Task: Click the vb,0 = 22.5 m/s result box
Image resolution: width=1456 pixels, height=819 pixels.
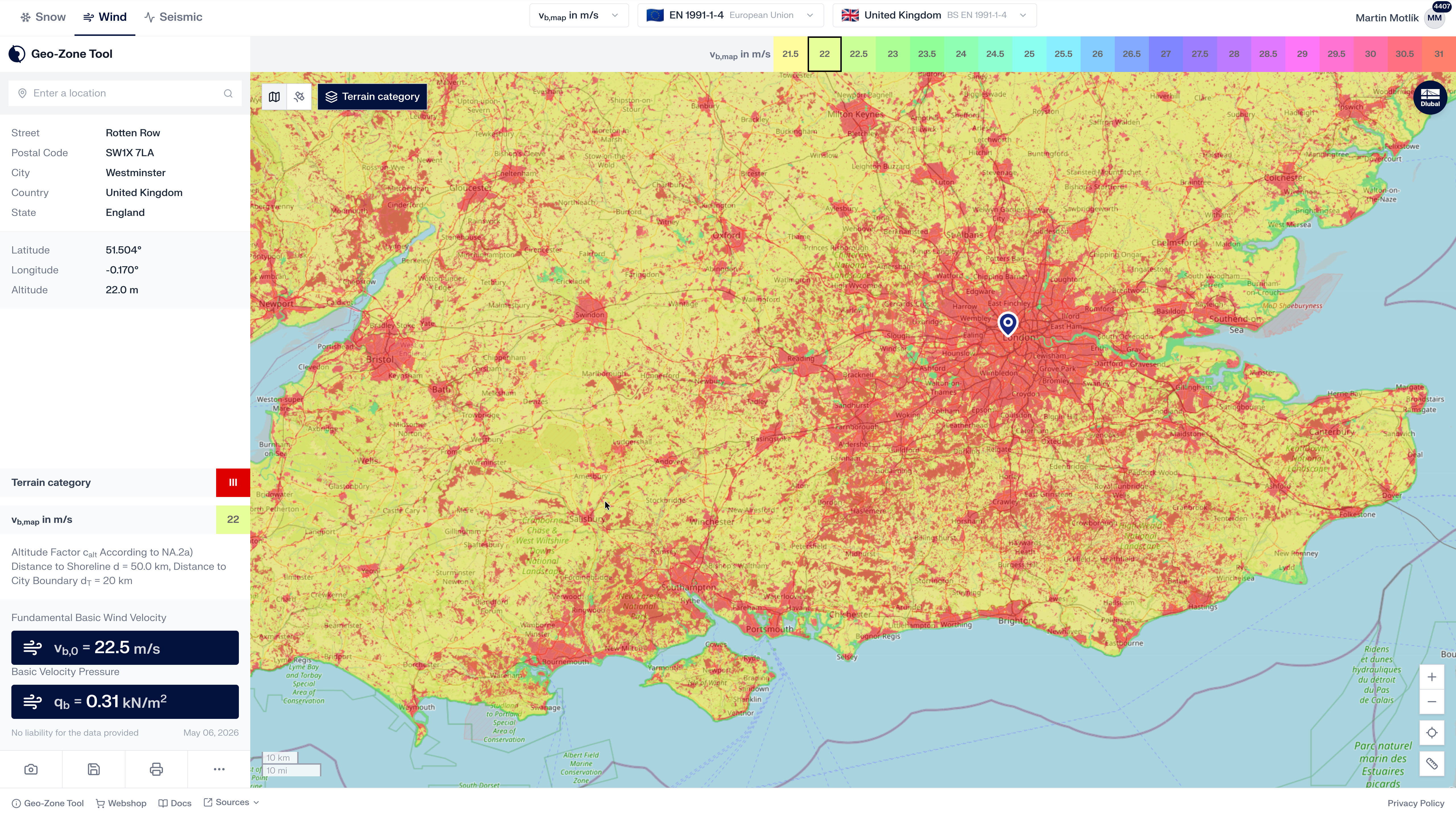Action: click(125, 648)
